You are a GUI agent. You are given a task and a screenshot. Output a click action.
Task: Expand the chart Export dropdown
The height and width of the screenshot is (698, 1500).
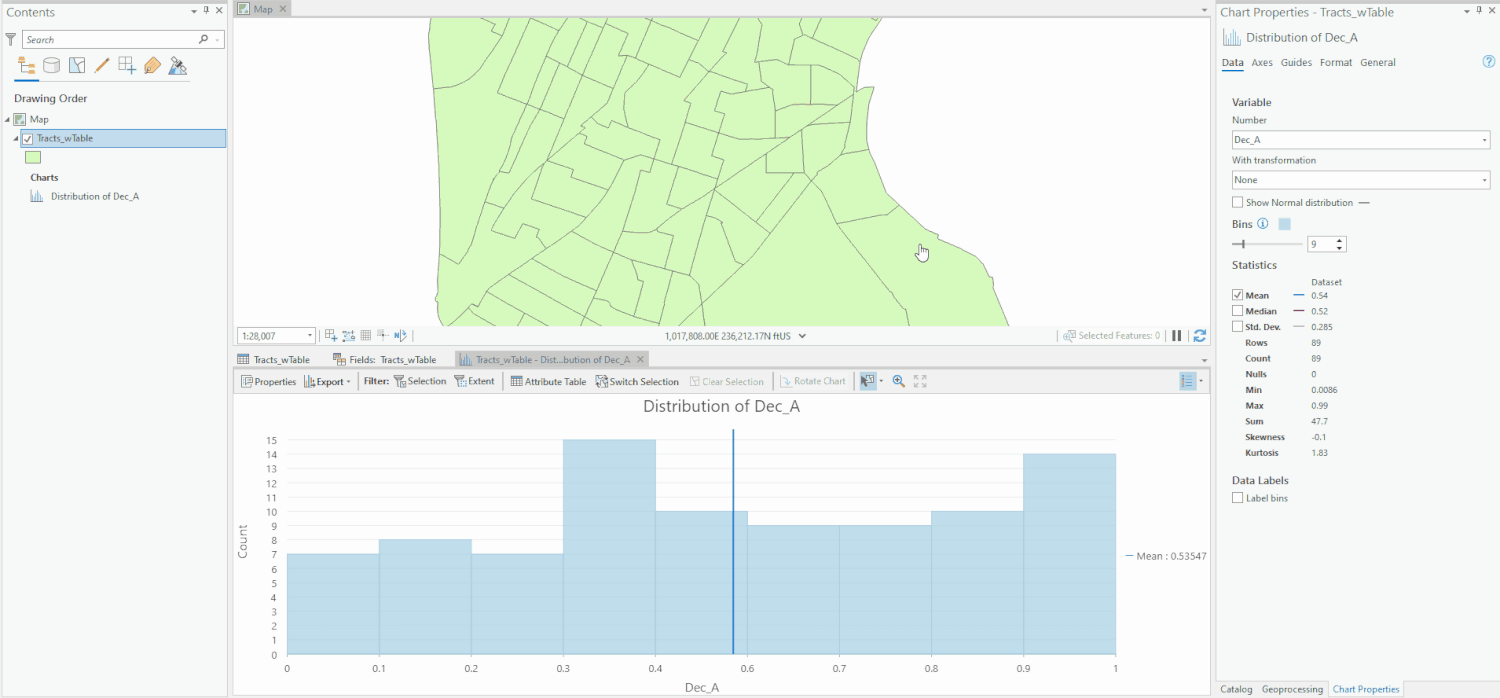(327, 381)
